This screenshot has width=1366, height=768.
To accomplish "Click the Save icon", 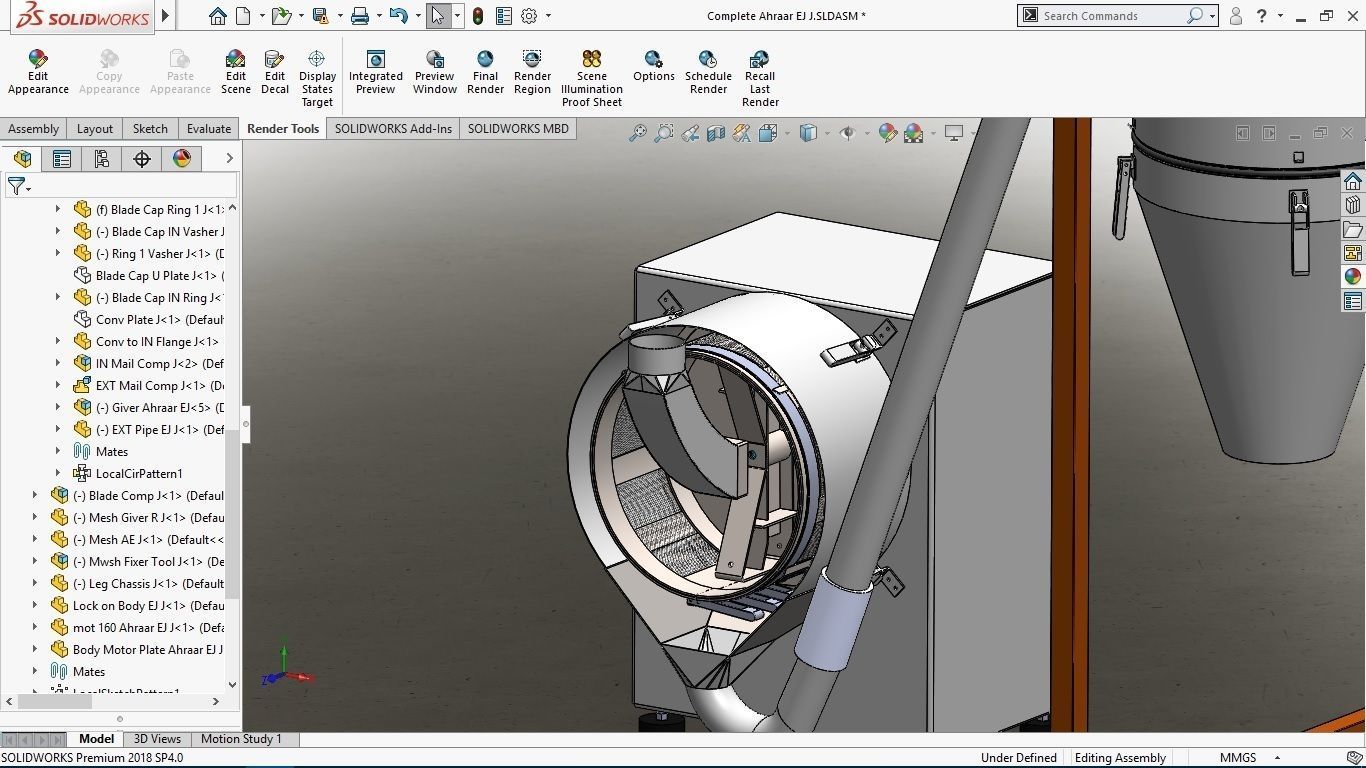I will (x=320, y=16).
